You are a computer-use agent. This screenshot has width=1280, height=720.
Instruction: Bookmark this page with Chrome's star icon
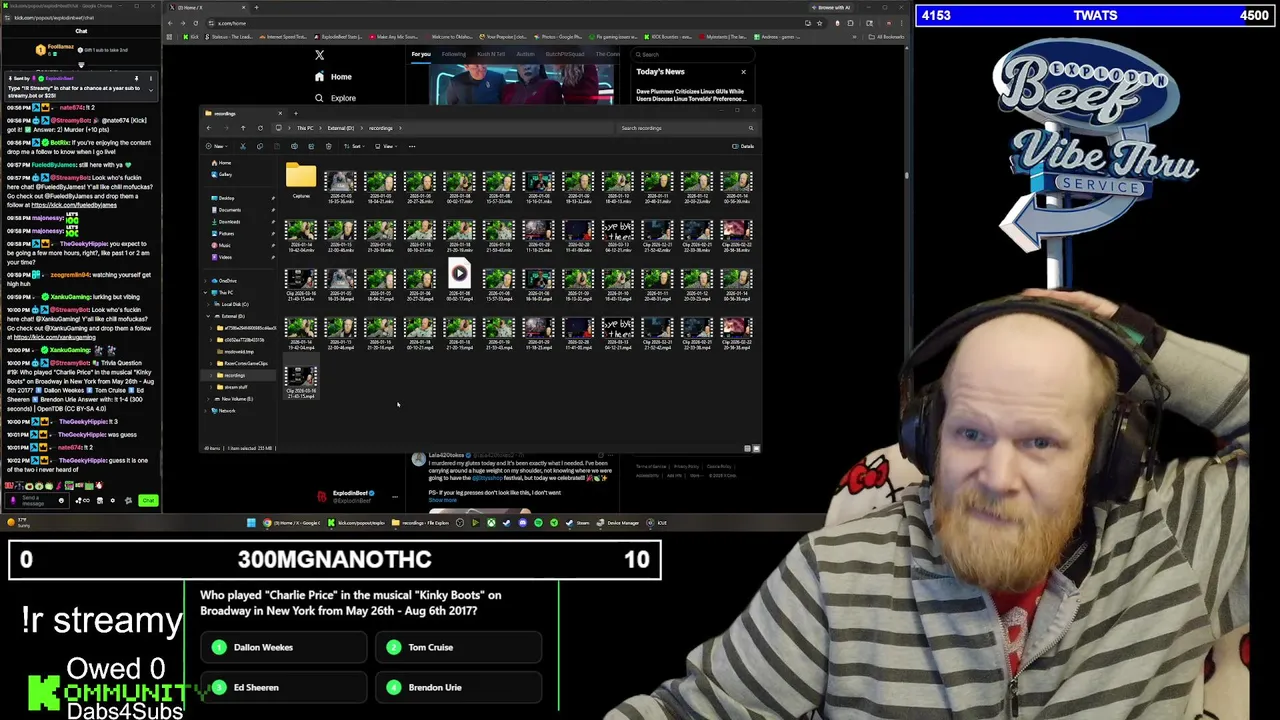tap(820, 23)
